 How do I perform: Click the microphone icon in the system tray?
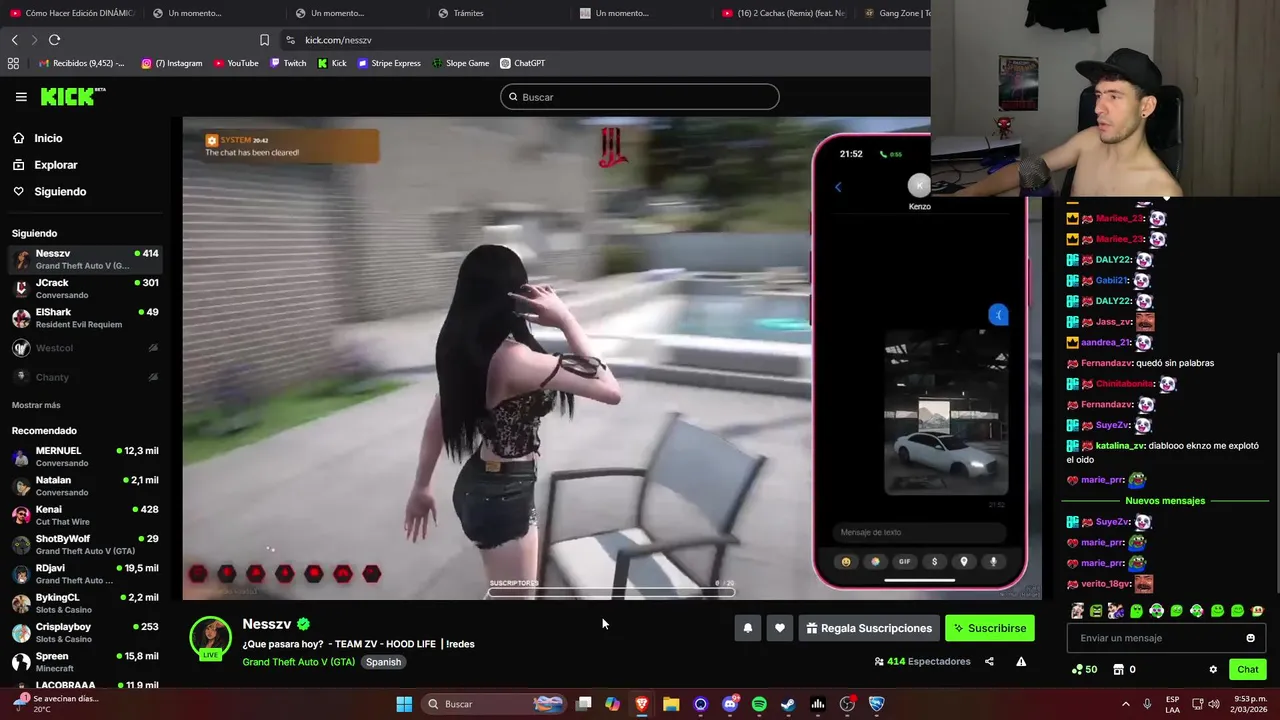point(1147,704)
